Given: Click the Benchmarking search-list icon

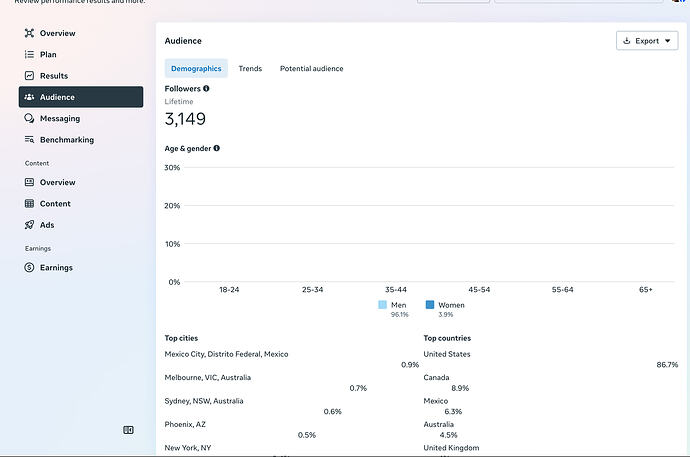Looking at the screenshot, I should (29, 139).
